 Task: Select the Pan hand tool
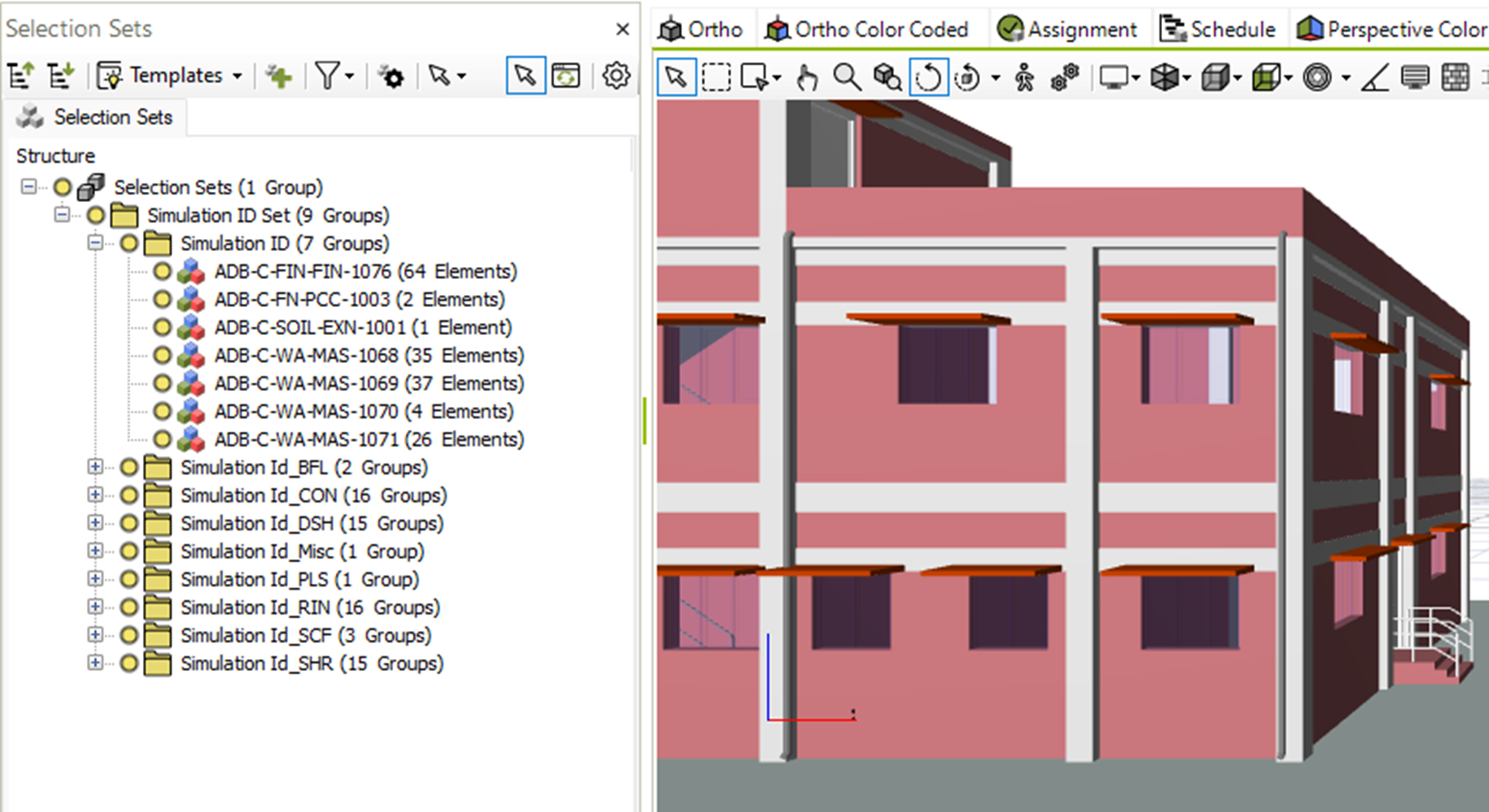806,78
